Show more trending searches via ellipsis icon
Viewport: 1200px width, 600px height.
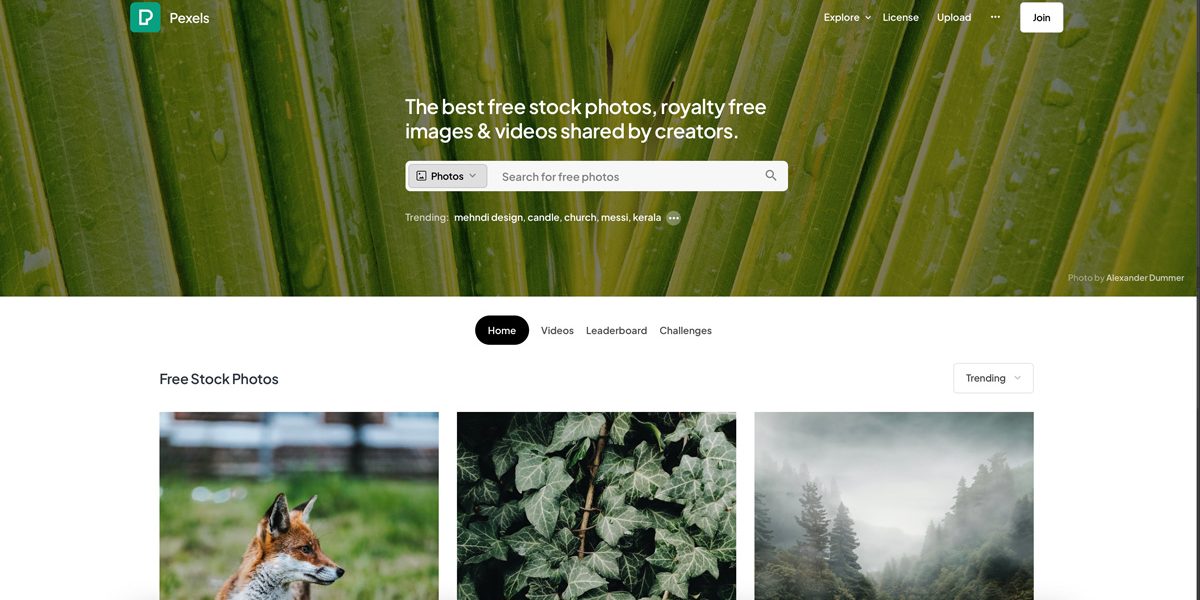[674, 218]
